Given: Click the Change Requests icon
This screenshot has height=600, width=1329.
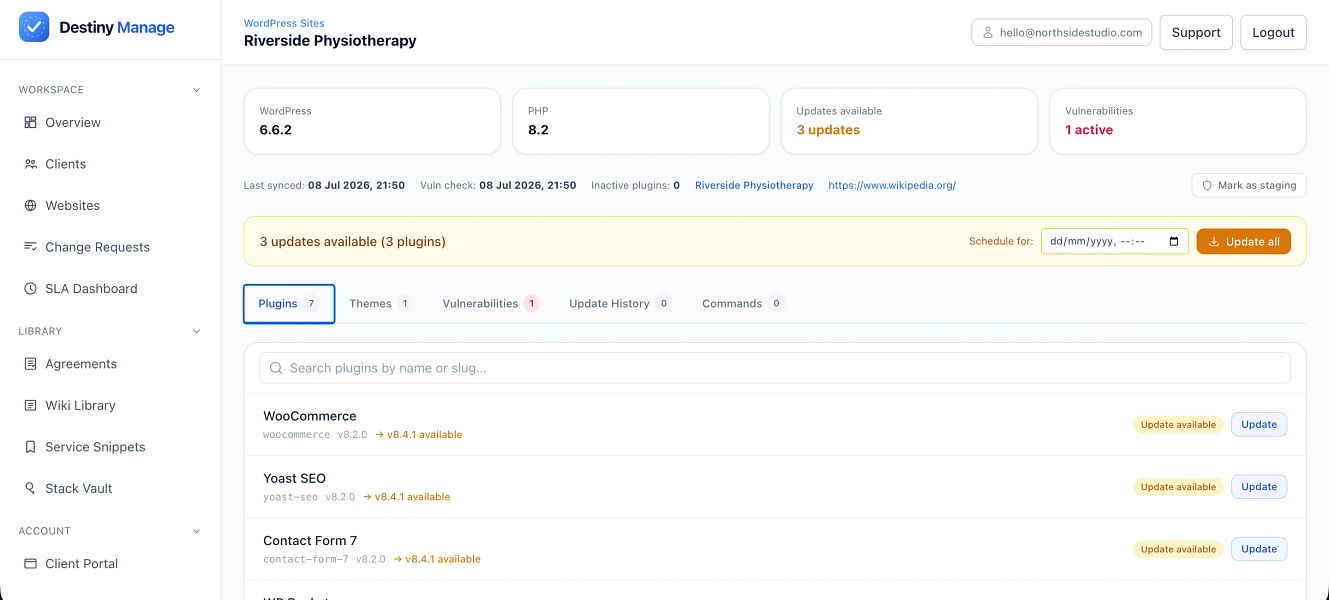Looking at the screenshot, I should click(30, 247).
